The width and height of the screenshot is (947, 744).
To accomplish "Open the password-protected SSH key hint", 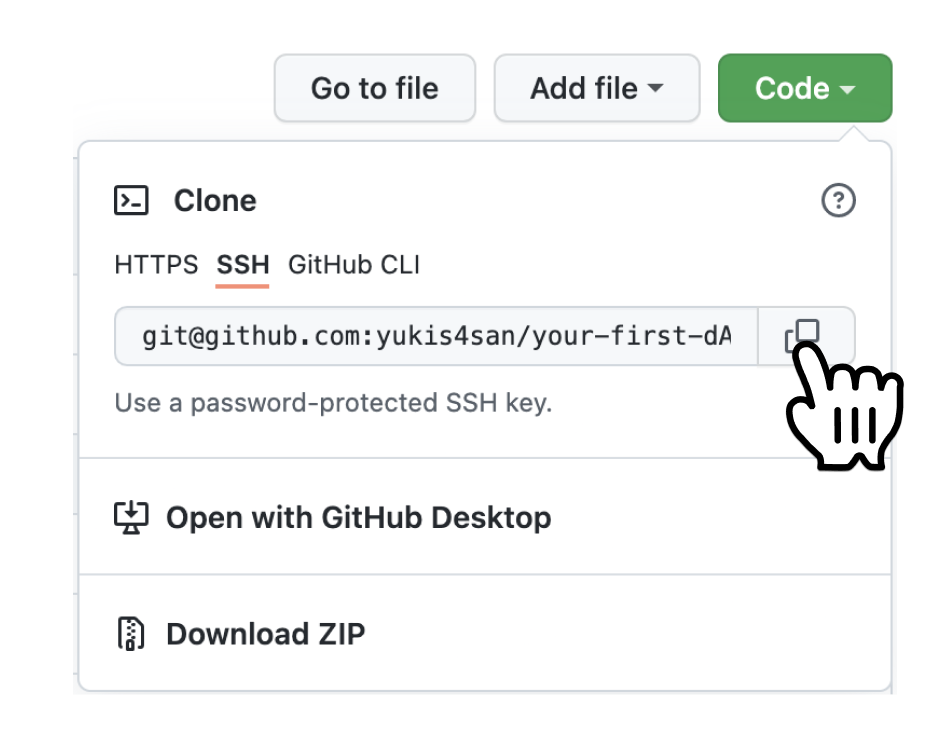I will tap(333, 403).
